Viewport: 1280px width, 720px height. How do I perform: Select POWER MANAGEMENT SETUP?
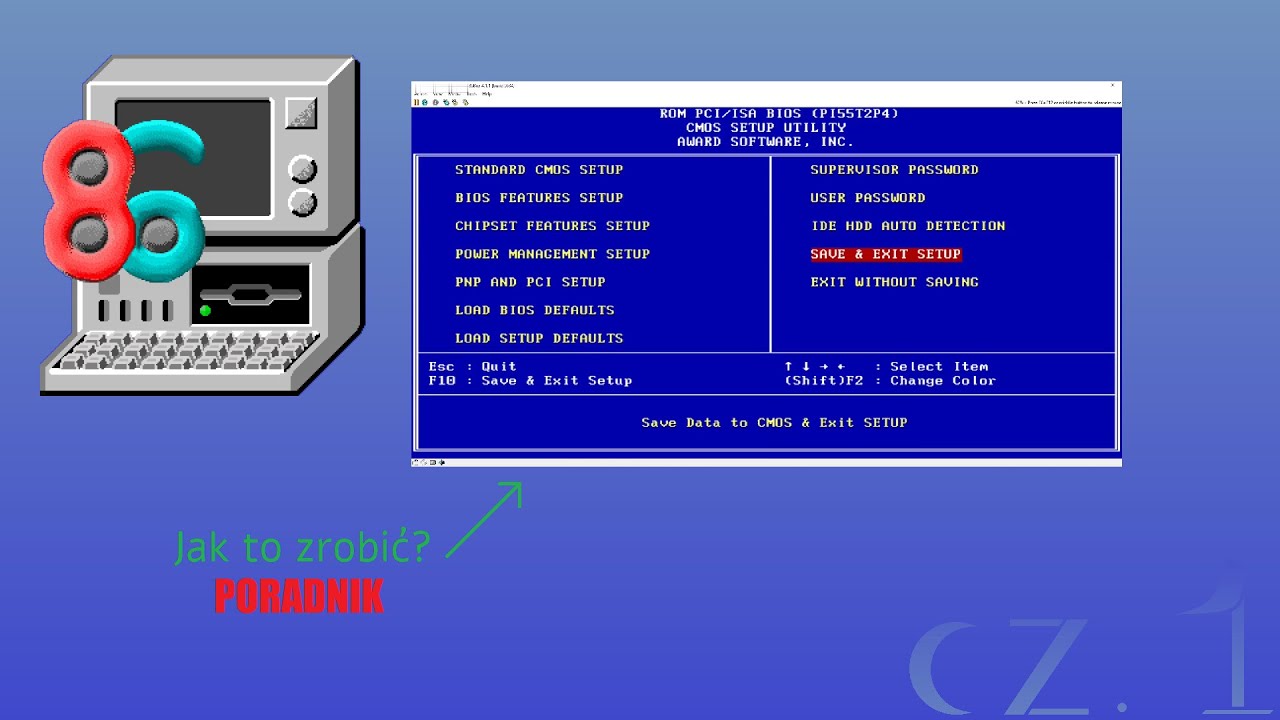552,254
